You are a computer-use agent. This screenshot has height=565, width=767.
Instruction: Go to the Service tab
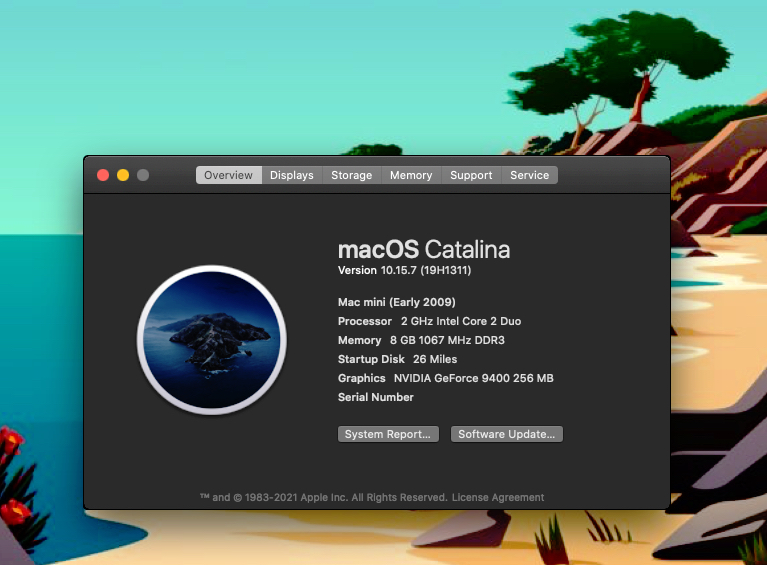530,175
